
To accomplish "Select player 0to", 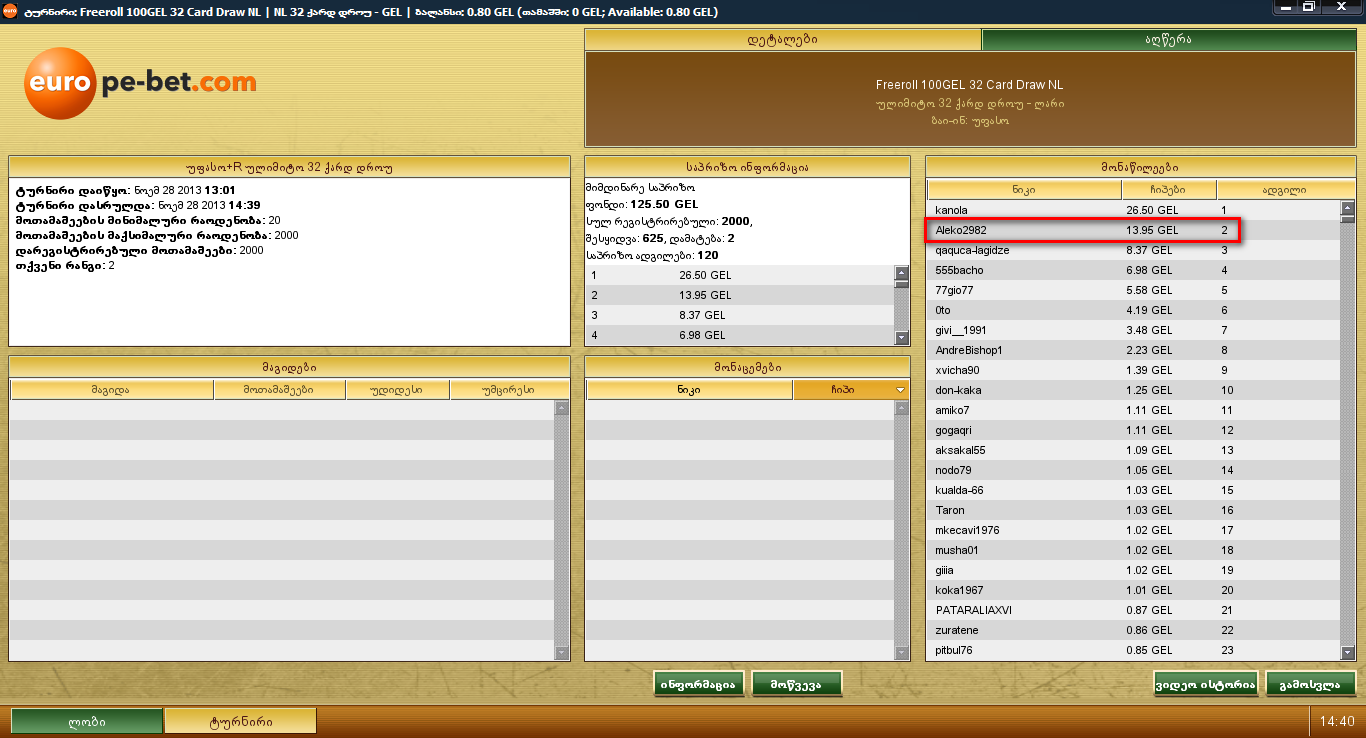I will click(x=1133, y=310).
